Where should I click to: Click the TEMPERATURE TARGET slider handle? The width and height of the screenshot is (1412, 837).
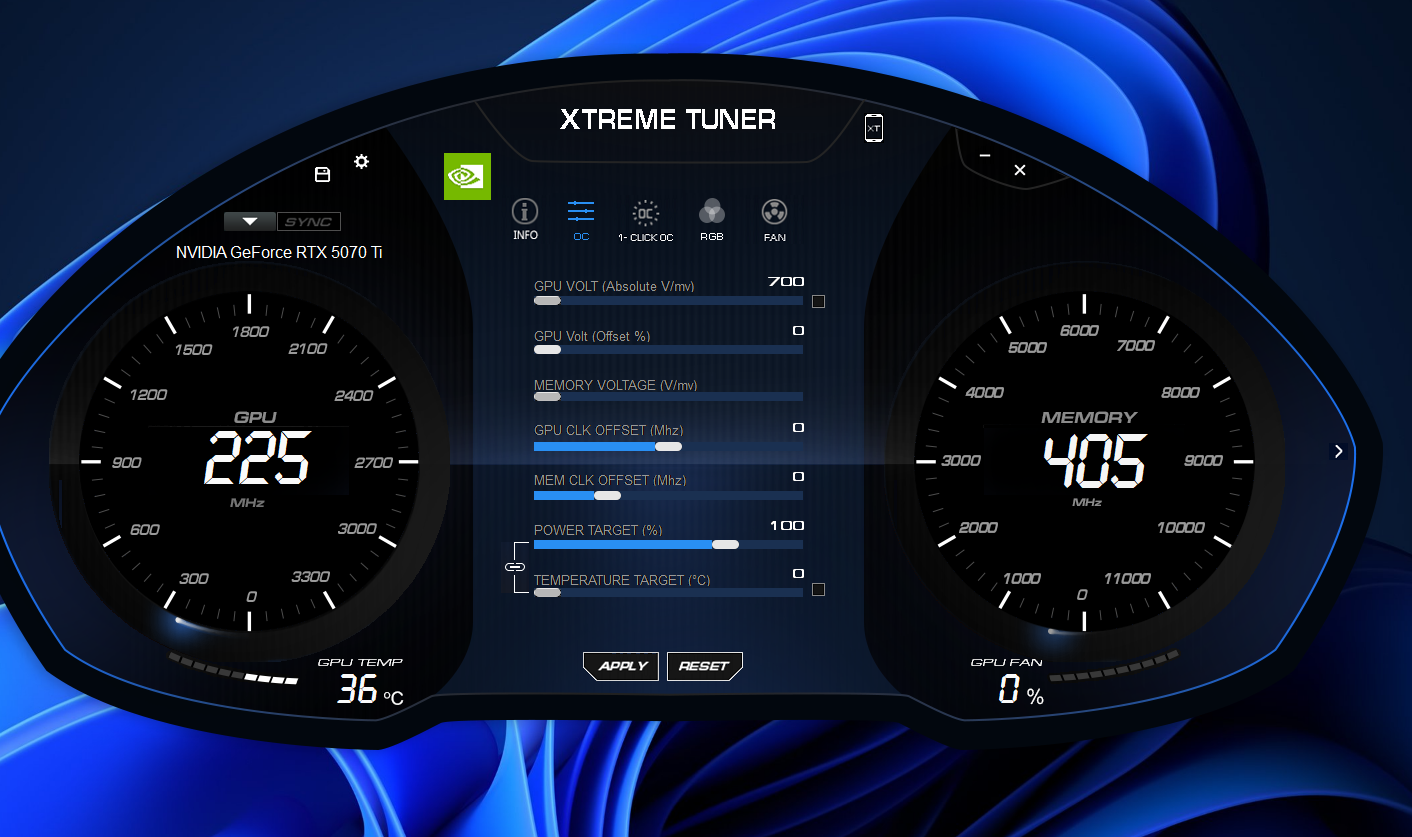pos(547,593)
